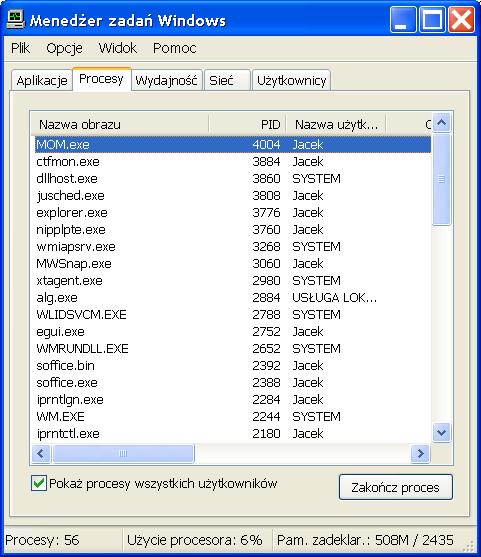The height and width of the screenshot is (557, 481).
Task: Minimize the Menedżer zadań Windows window
Action: [x=403, y=20]
